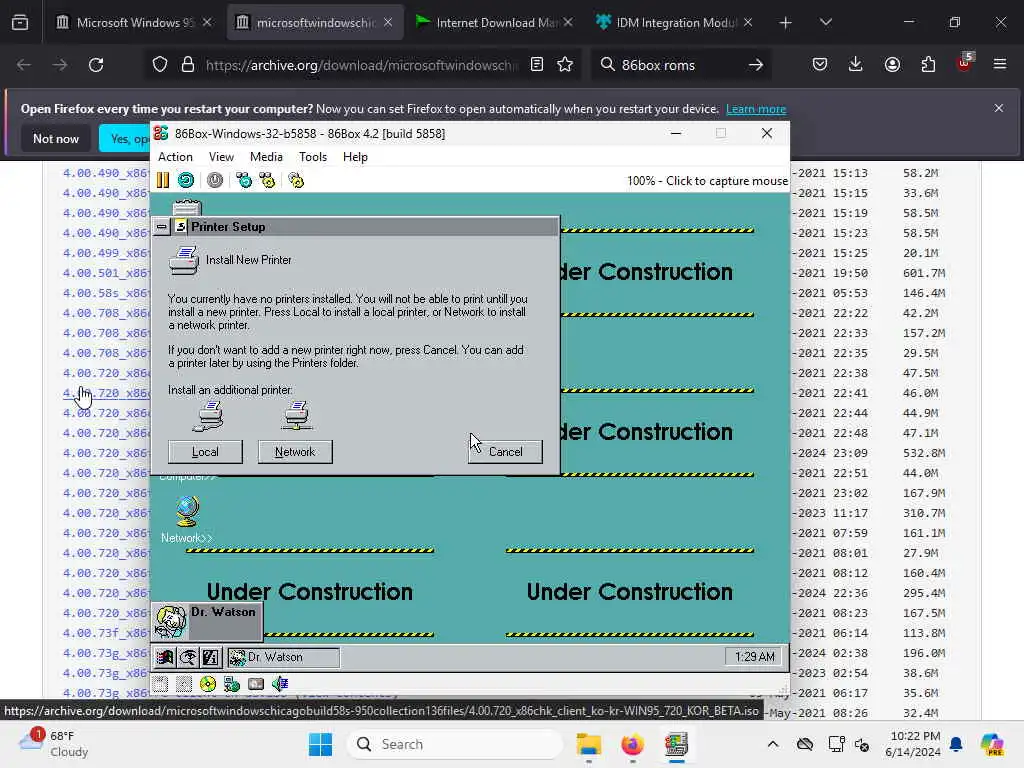Viewport: 1024px width, 768px height.
Task: Go back to previous page
Action: pyautogui.click(x=24, y=65)
